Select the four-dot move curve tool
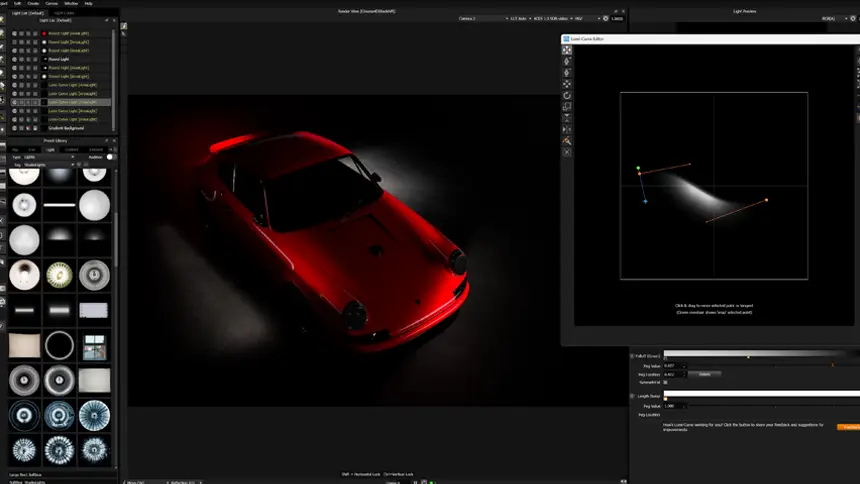 coord(567,84)
